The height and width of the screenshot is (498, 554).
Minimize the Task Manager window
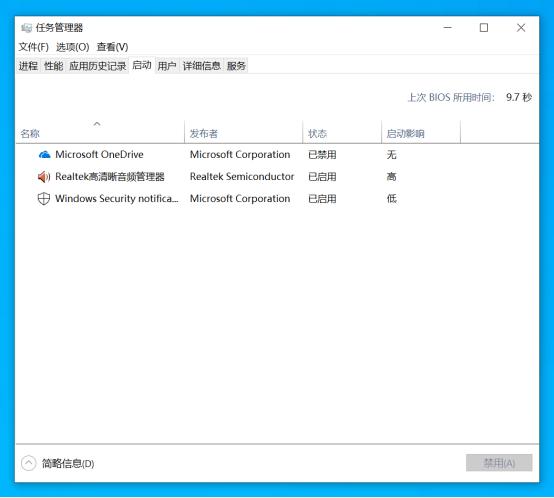pyautogui.click(x=448, y=28)
